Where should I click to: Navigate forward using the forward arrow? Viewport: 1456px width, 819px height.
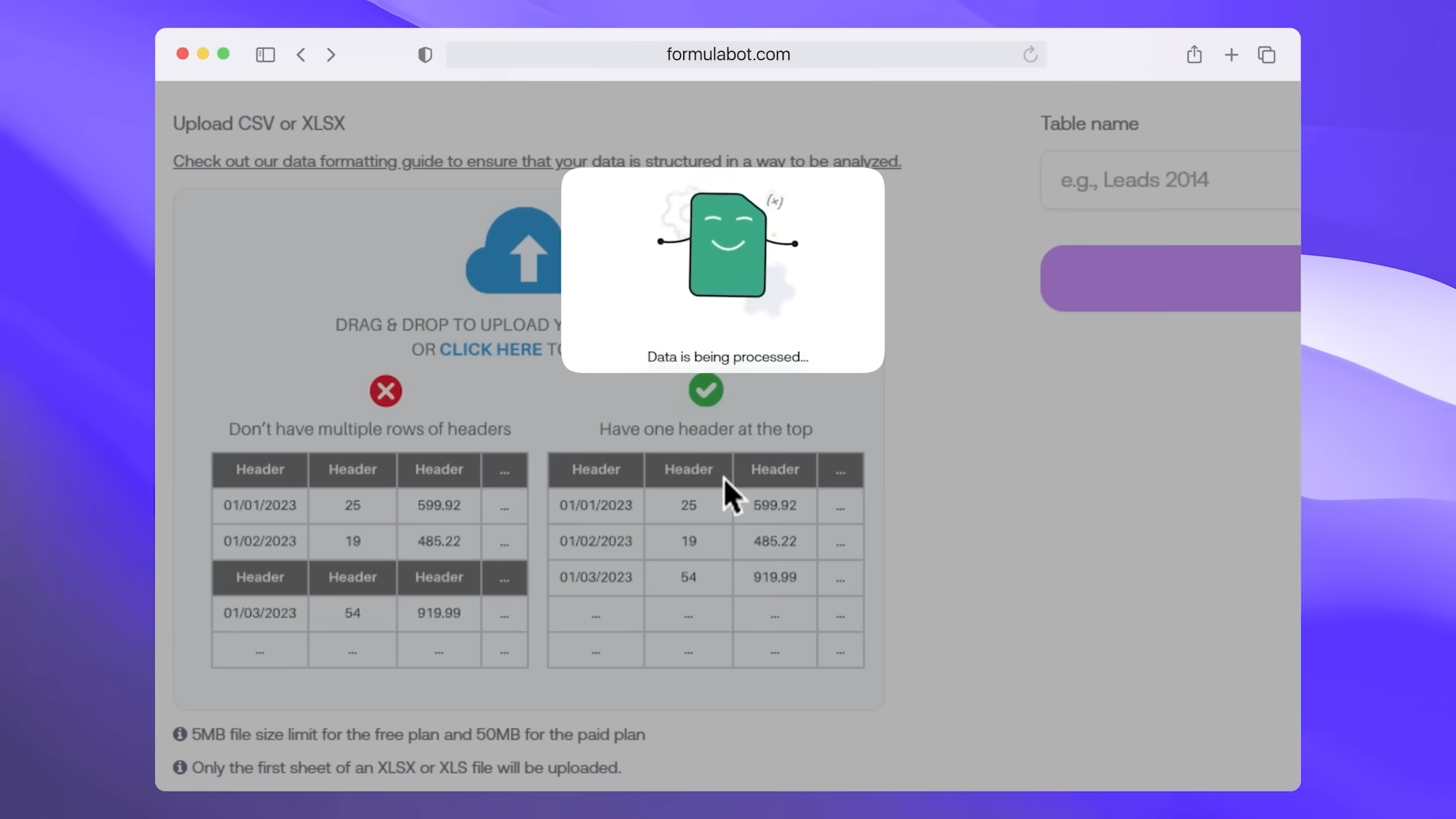click(331, 54)
